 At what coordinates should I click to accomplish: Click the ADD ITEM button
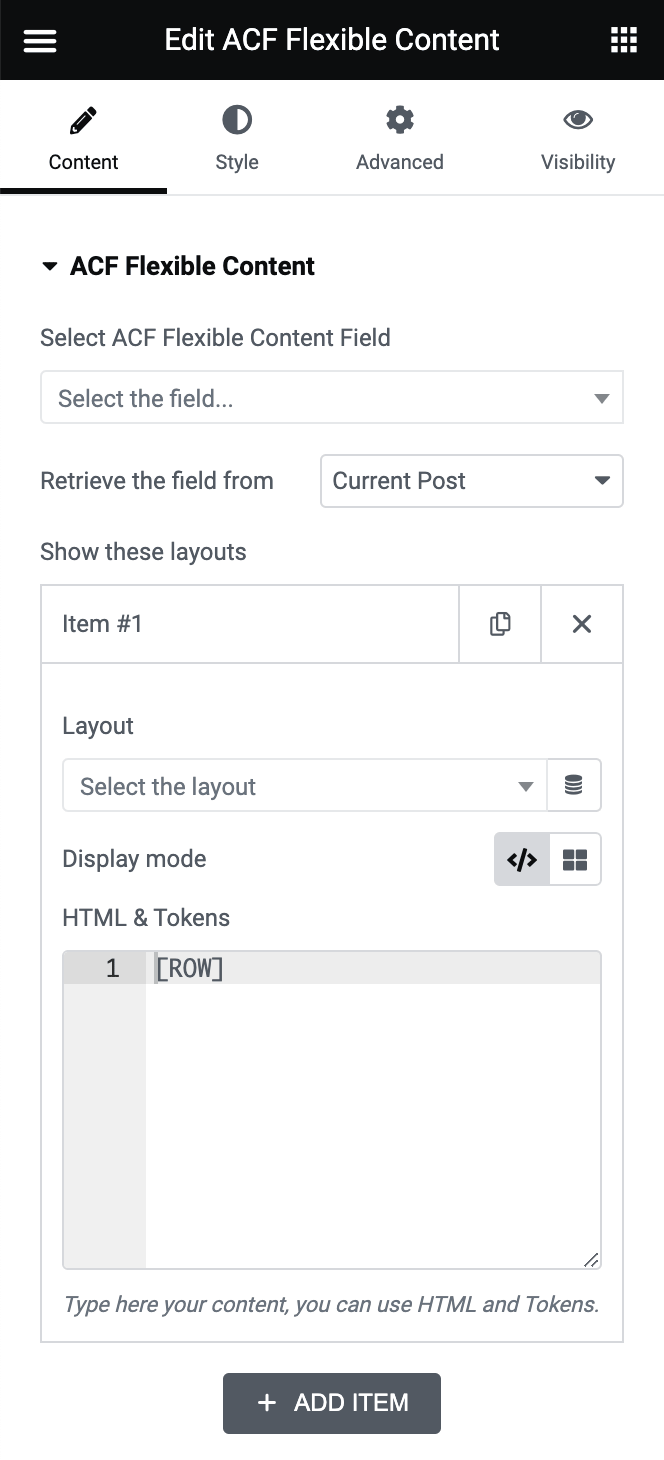[331, 1403]
